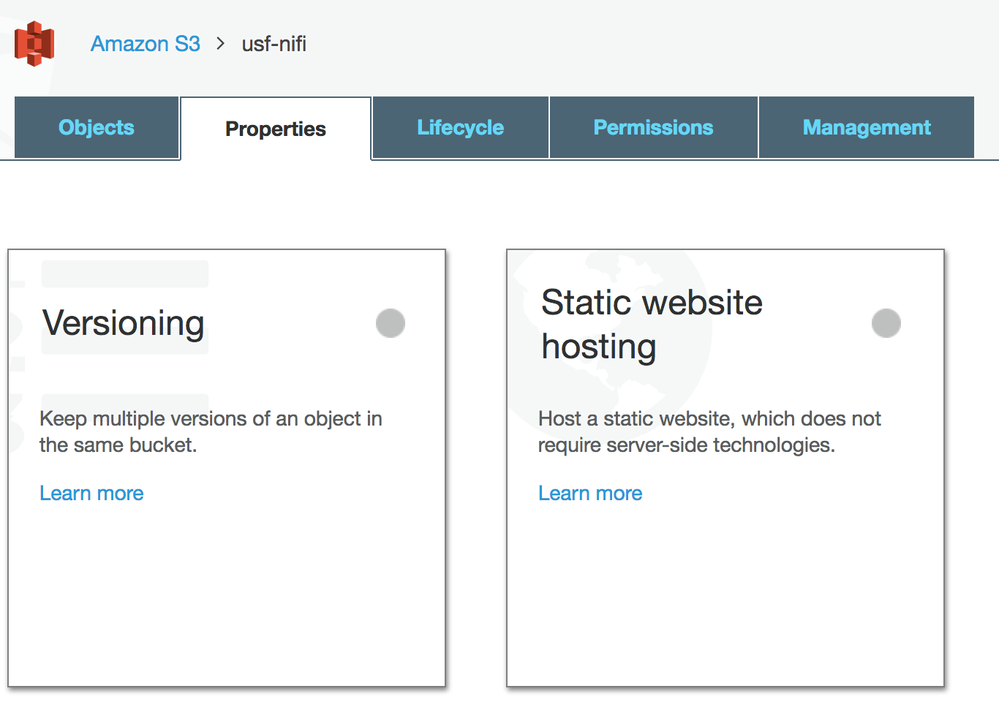The height and width of the screenshot is (721, 999).
Task: Switch to the Objects tab
Action: pos(96,128)
